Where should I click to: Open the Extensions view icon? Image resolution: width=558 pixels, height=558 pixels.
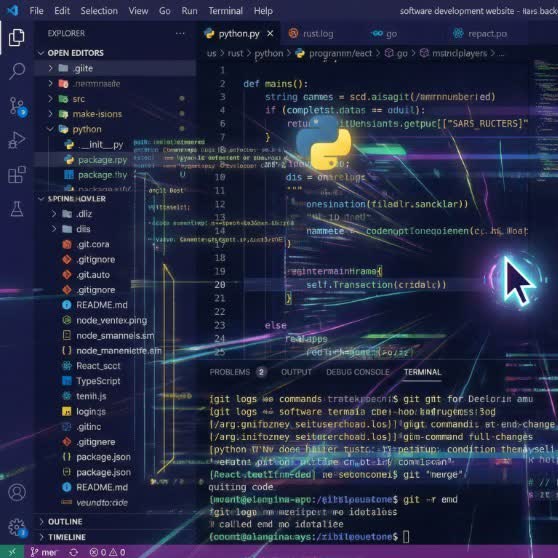(16, 174)
